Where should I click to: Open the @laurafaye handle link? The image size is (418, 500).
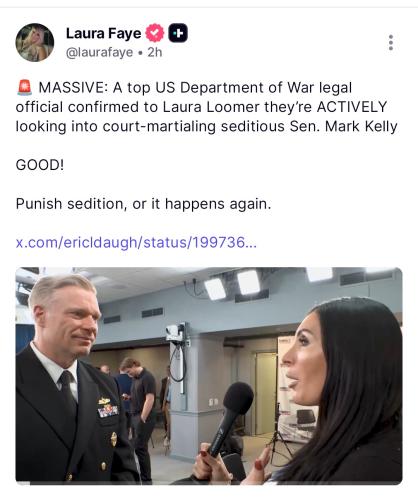pyautogui.click(x=99, y=52)
